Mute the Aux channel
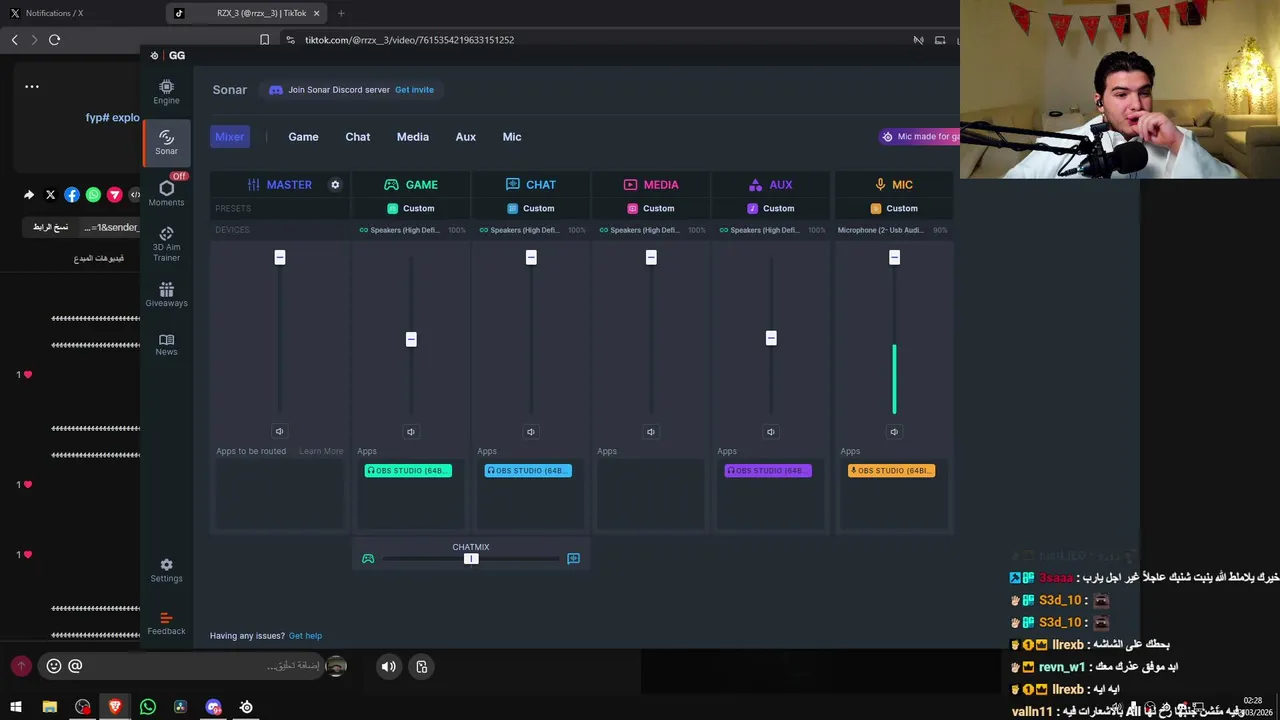 pos(771,432)
